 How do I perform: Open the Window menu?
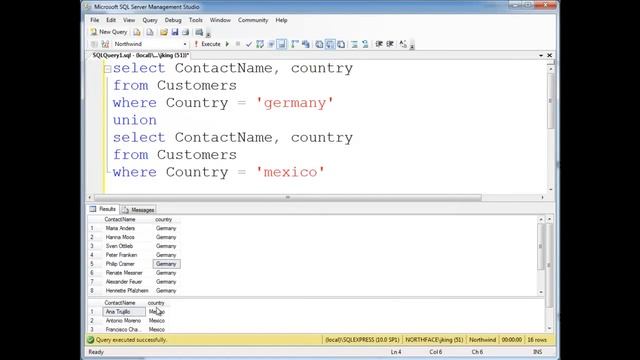(x=220, y=20)
